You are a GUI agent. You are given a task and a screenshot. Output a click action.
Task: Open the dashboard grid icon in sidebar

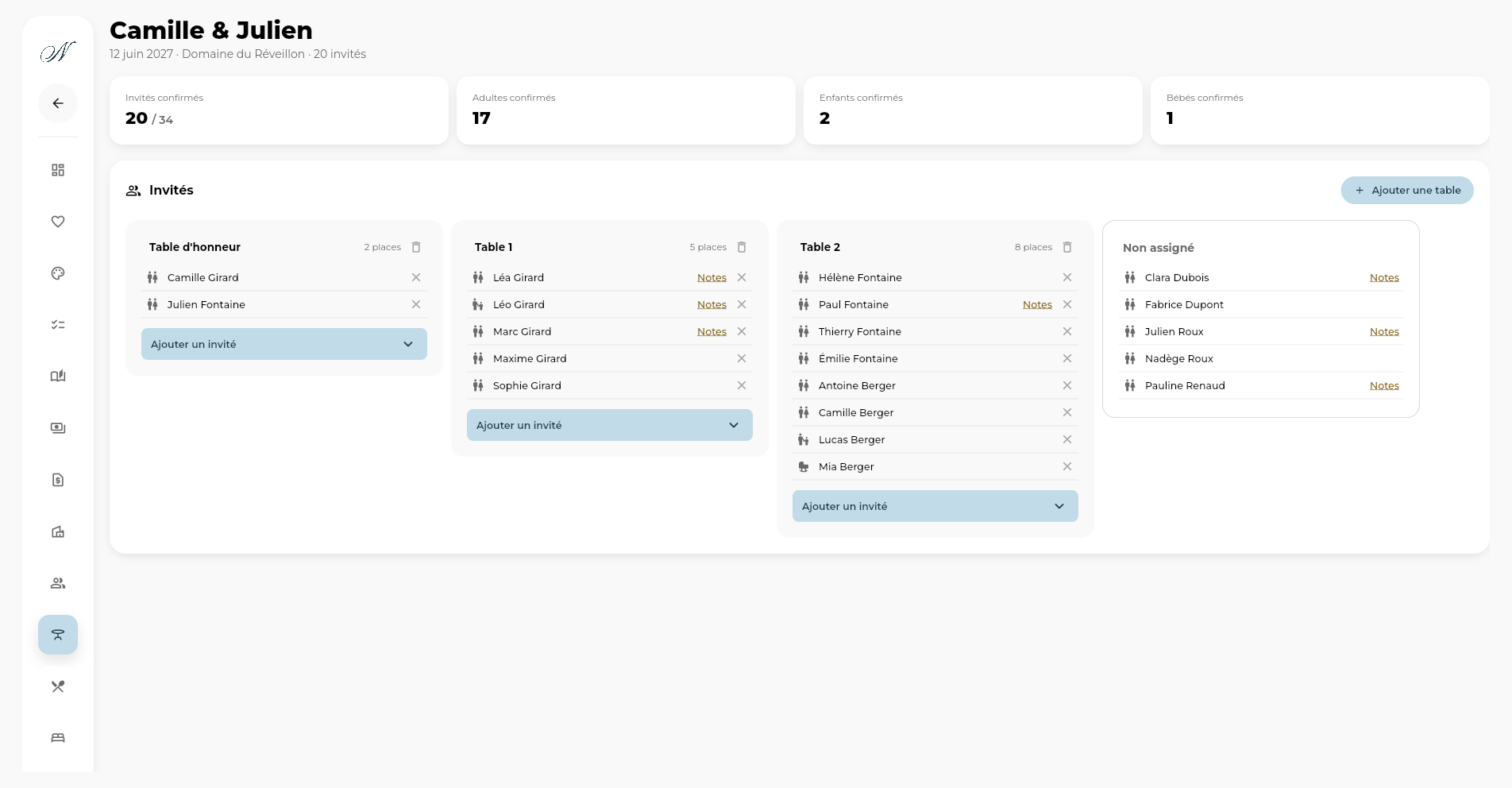(x=58, y=170)
